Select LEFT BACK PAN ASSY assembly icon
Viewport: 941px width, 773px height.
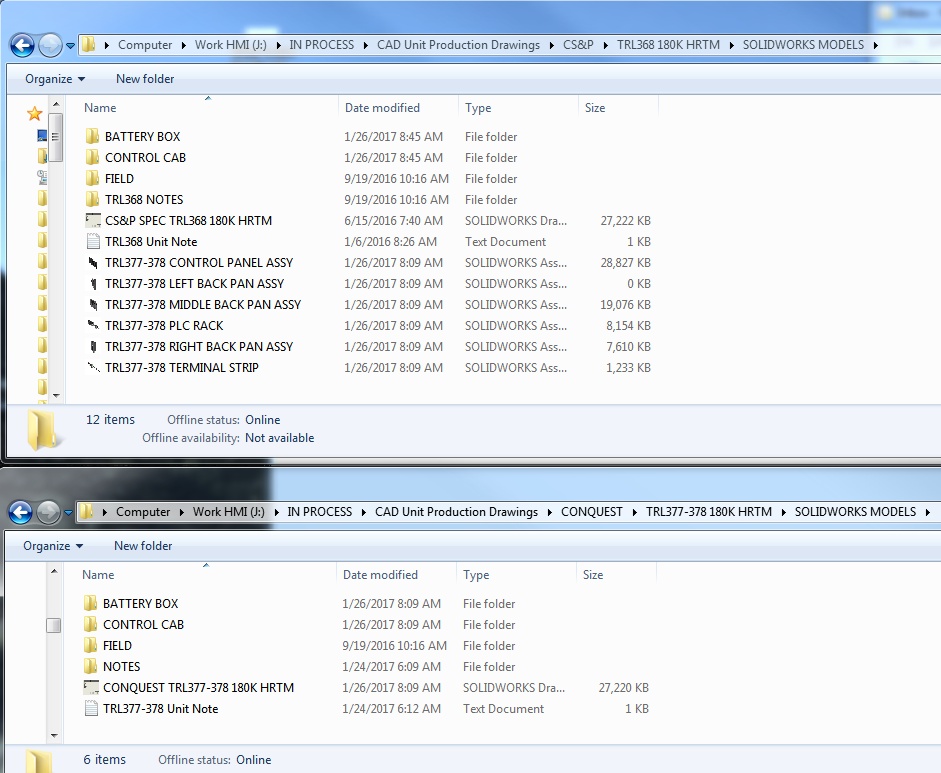point(92,283)
